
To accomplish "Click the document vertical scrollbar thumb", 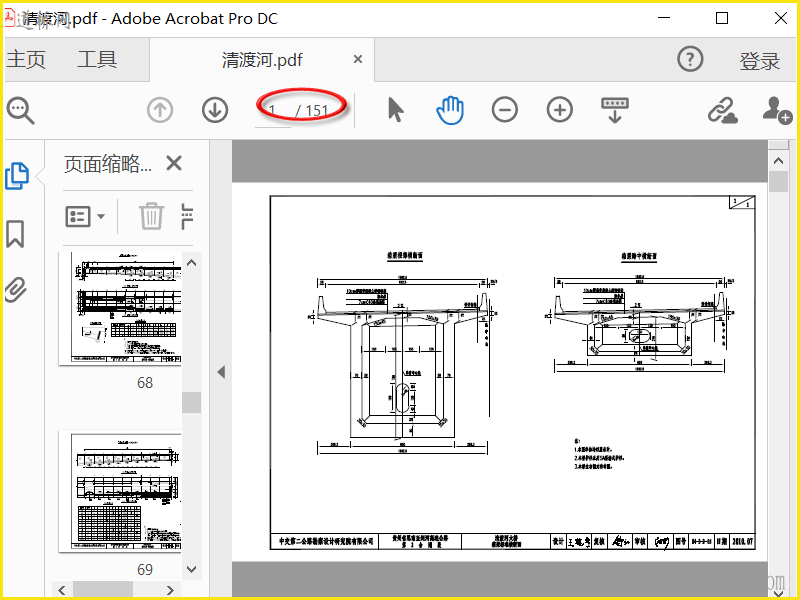I will coord(778,182).
